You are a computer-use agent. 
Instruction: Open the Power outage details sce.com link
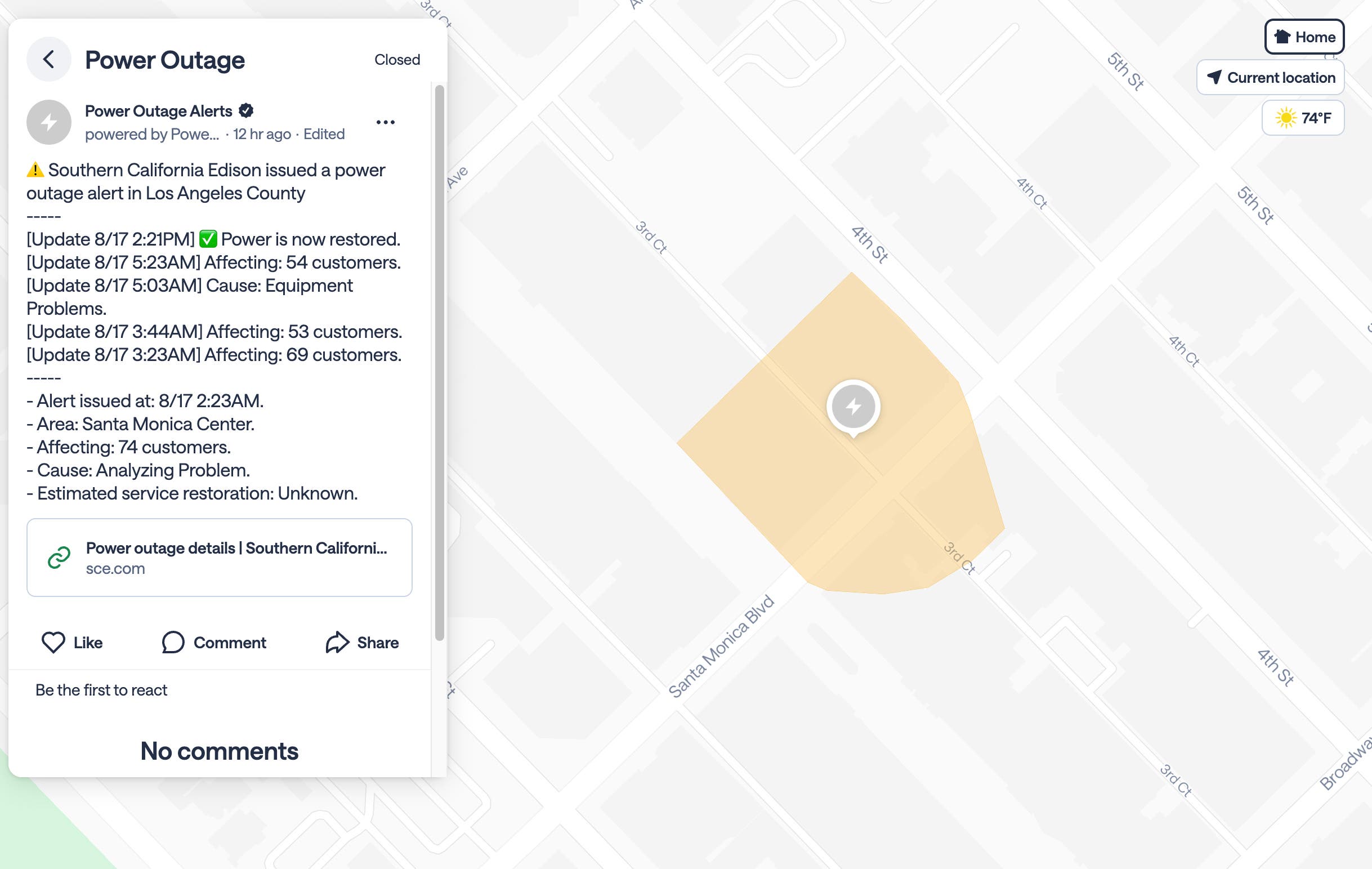(x=220, y=558)
